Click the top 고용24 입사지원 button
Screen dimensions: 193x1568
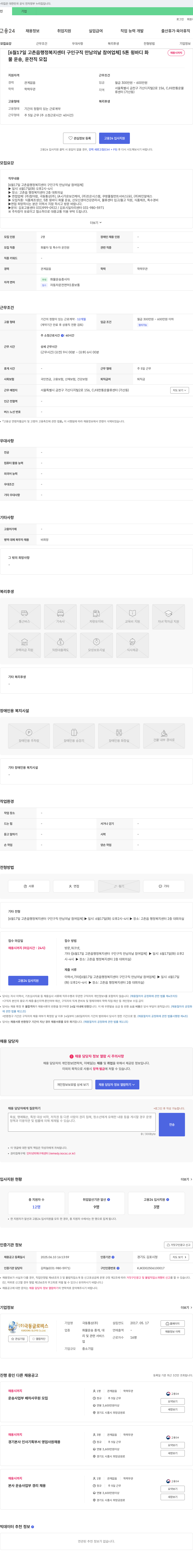[114, 138]
